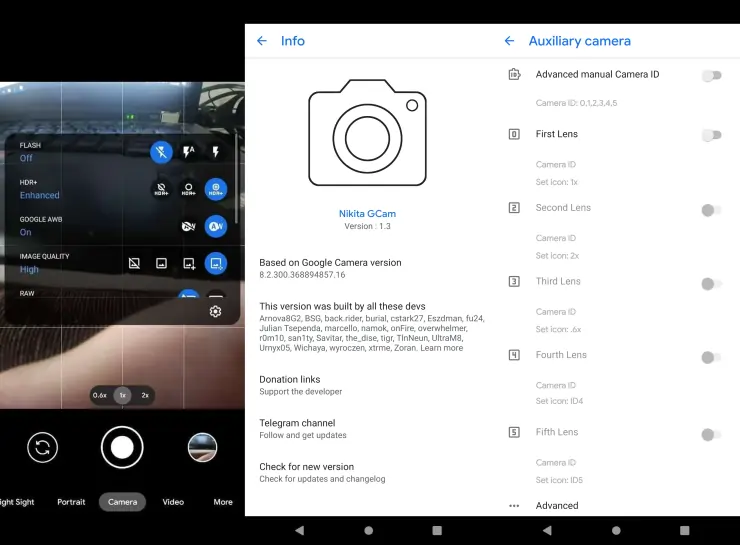Go back from Info screen
740x545 pixels.
coord(262,41)
